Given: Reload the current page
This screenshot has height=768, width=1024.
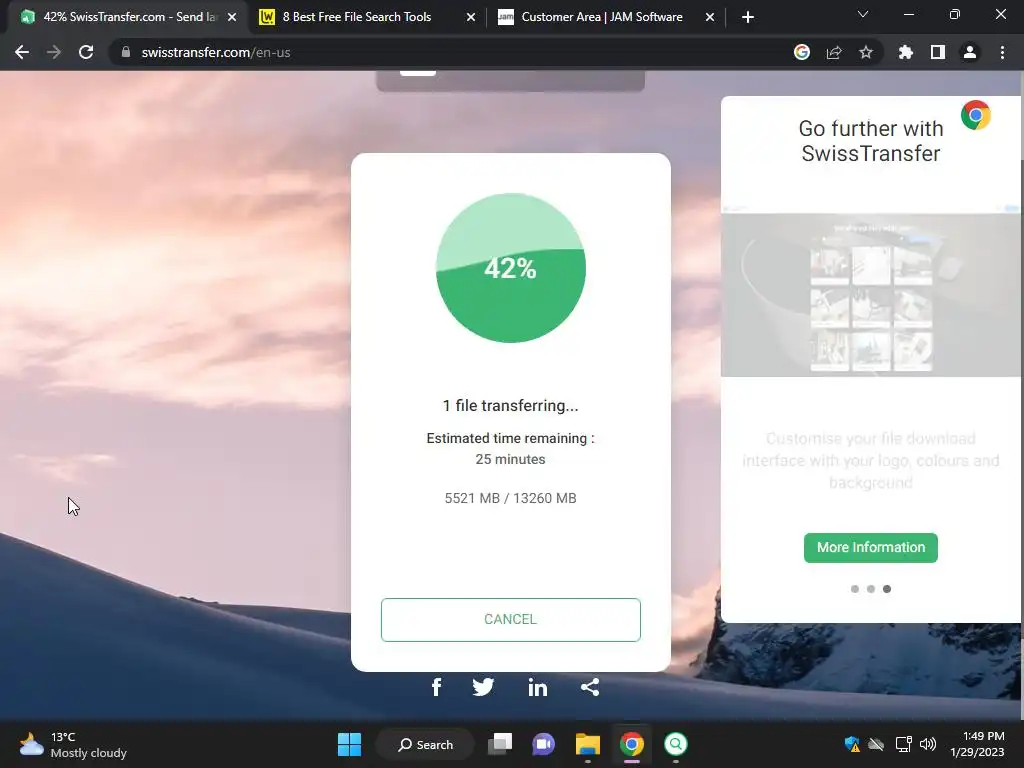Looking at the screenshot, I should point(86,52).
